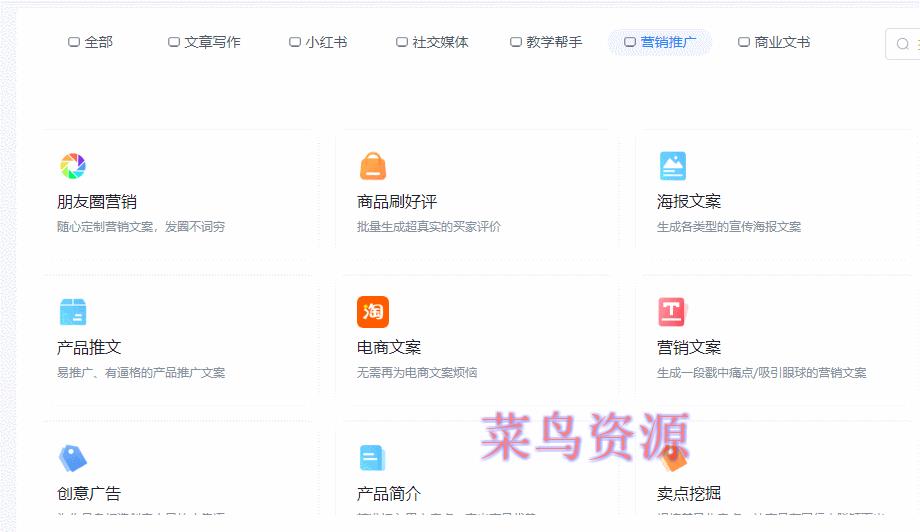The width and height of the screenshot is (920, 532).
Task: Open the 海报文案 card title
Action: (689, 202)
